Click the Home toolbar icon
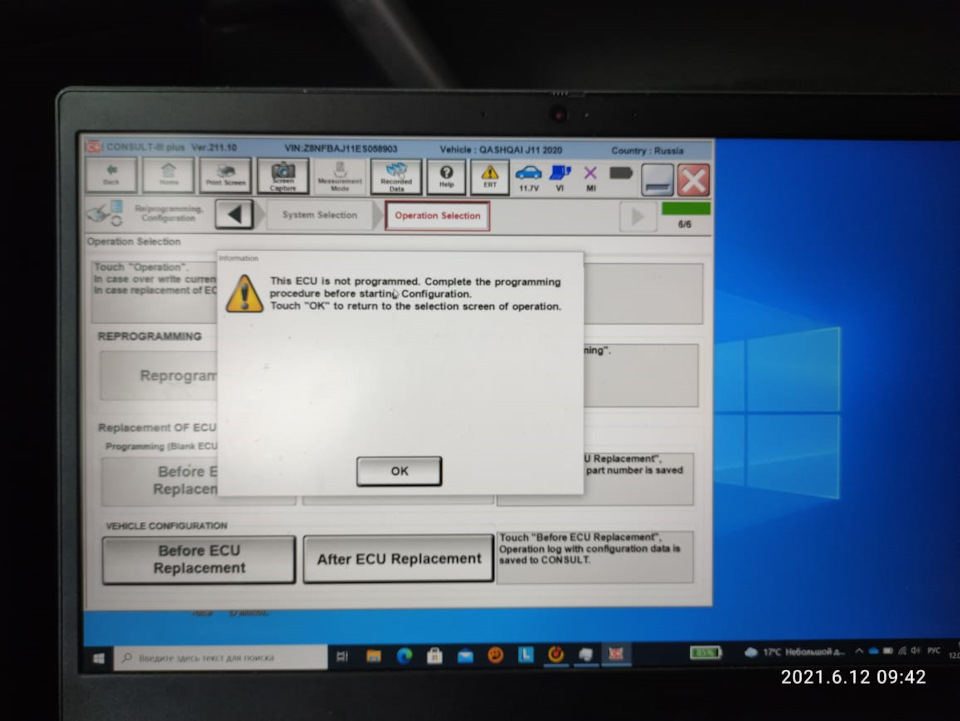The image size is (960, 721). (x=168, y=175)
